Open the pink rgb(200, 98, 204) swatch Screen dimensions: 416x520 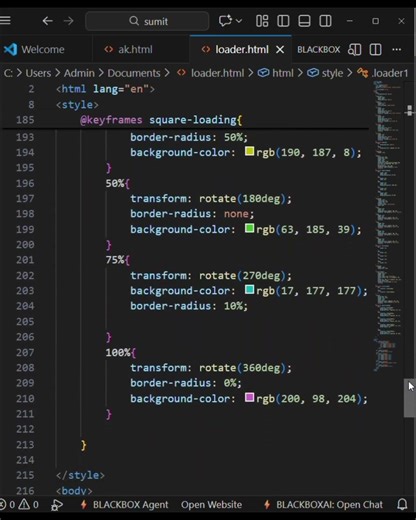[249, 397]
